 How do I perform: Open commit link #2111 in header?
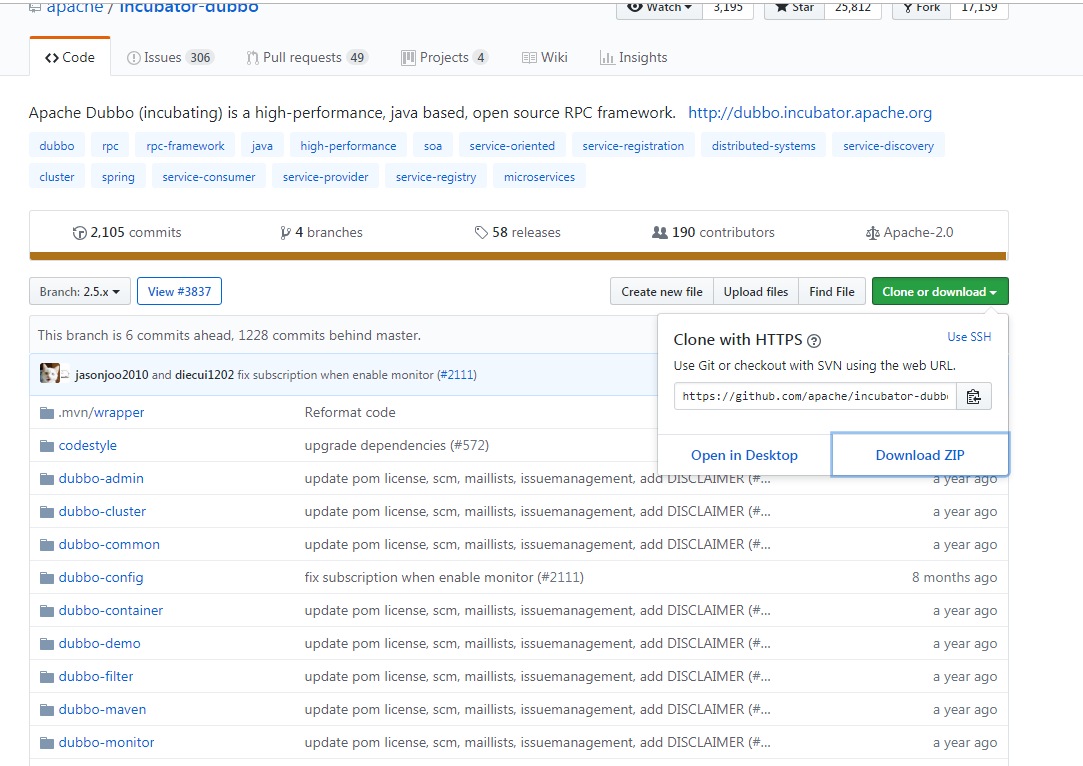pyautogui.click(x=457, y=375)
